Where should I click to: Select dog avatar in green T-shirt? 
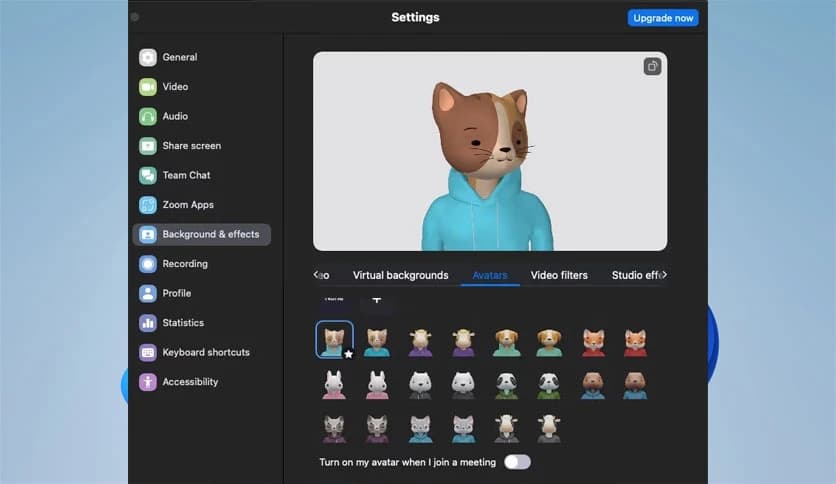549,342
